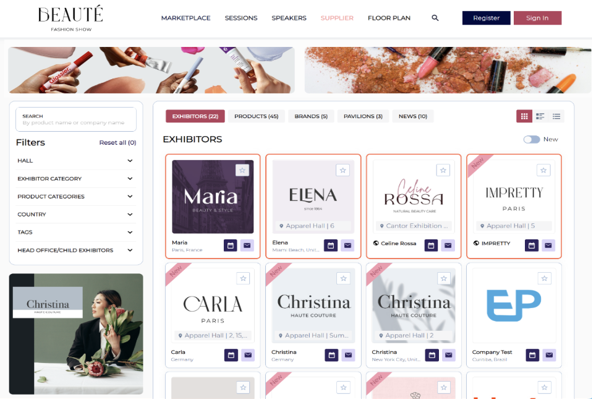Open the Christina sidebar advertisement image
Viewport: 592px width, 399px height.
tap(76, 334)
